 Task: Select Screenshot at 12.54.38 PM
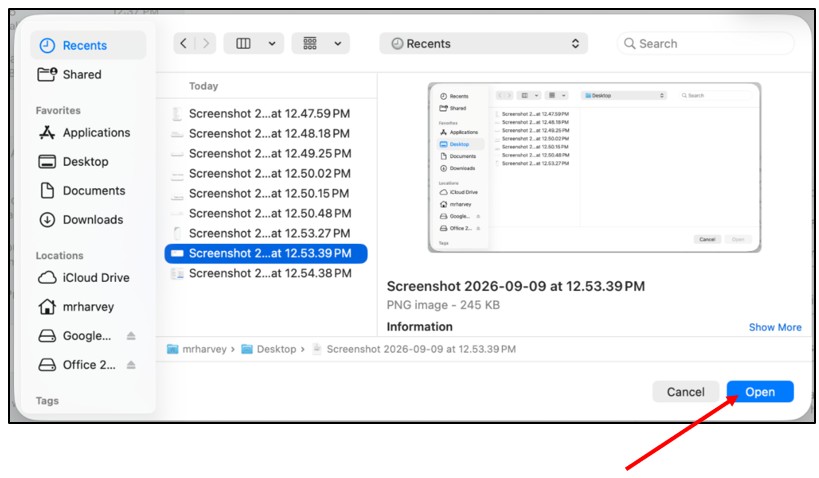tap(266, 273)
